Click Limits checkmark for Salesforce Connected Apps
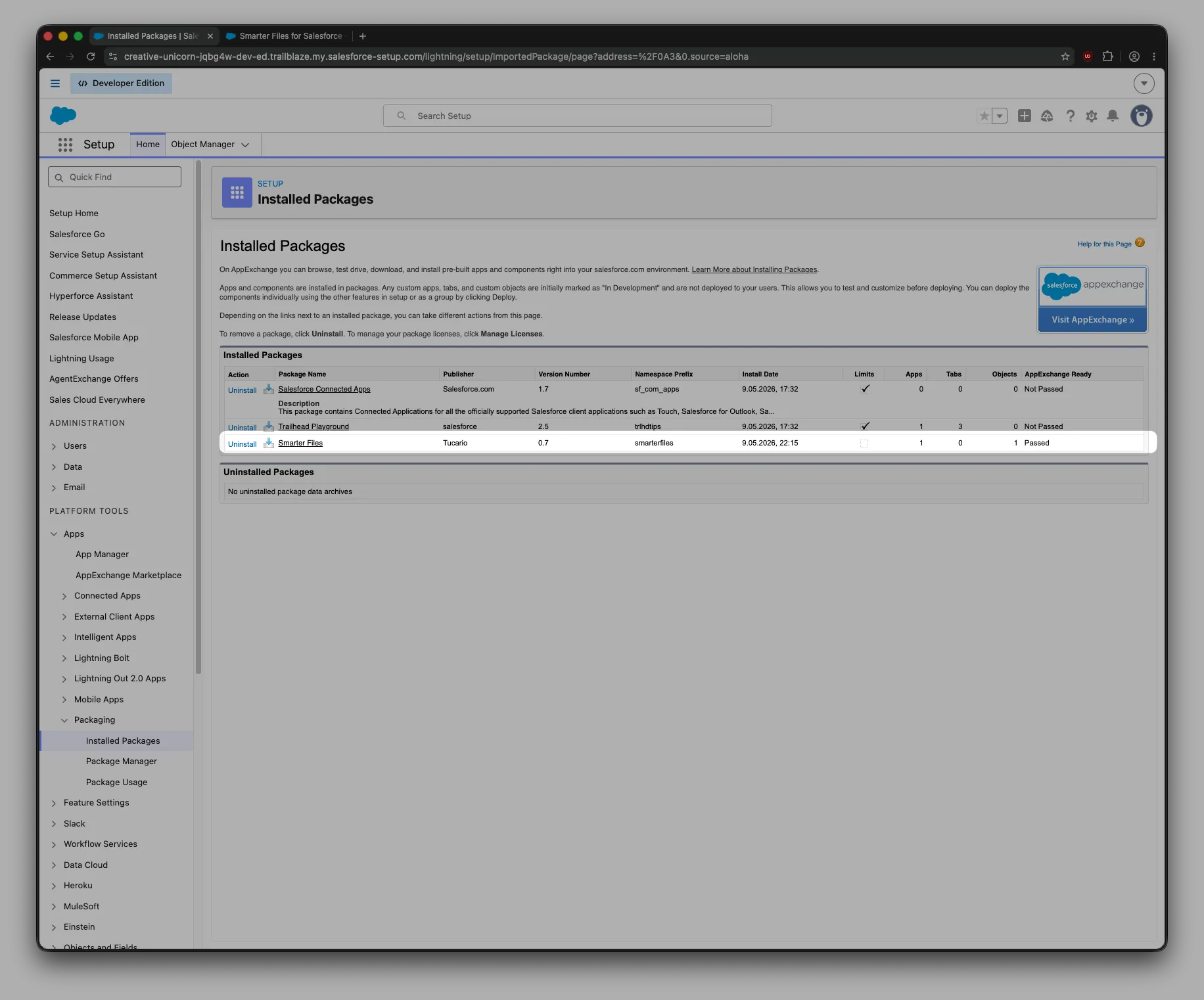The height and width of the screenshot is (1000, 1204). coord(866,389)
